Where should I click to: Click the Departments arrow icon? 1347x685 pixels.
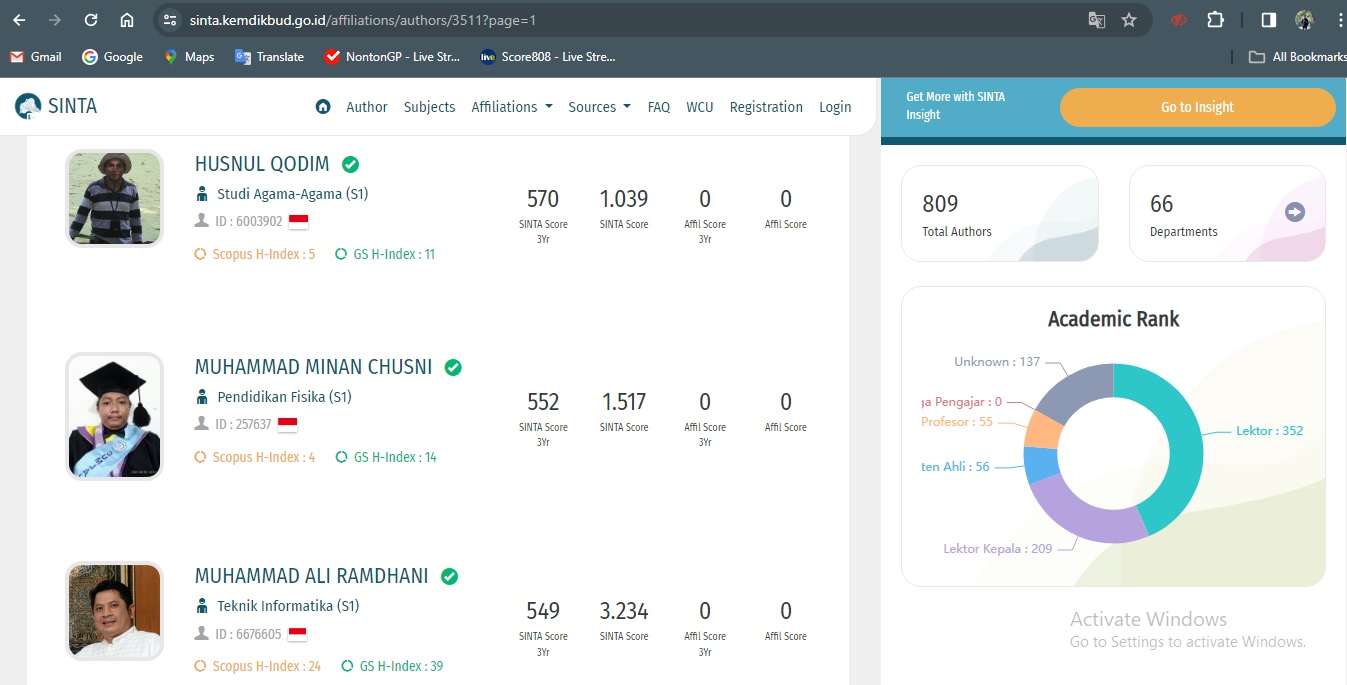tap(1295, 212)
